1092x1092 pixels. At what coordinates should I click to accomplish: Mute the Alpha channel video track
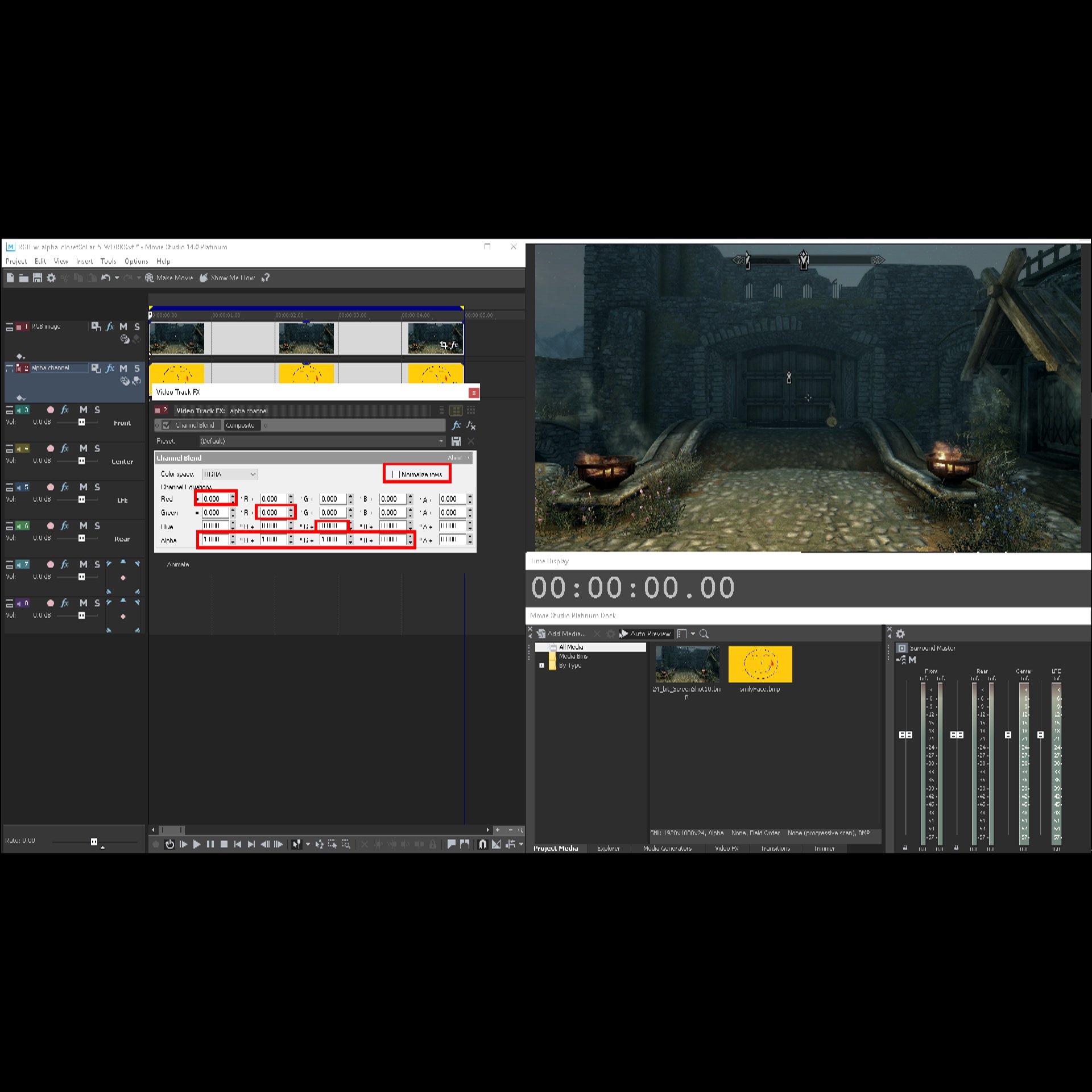pyautogui.click(x=123, y=369)
